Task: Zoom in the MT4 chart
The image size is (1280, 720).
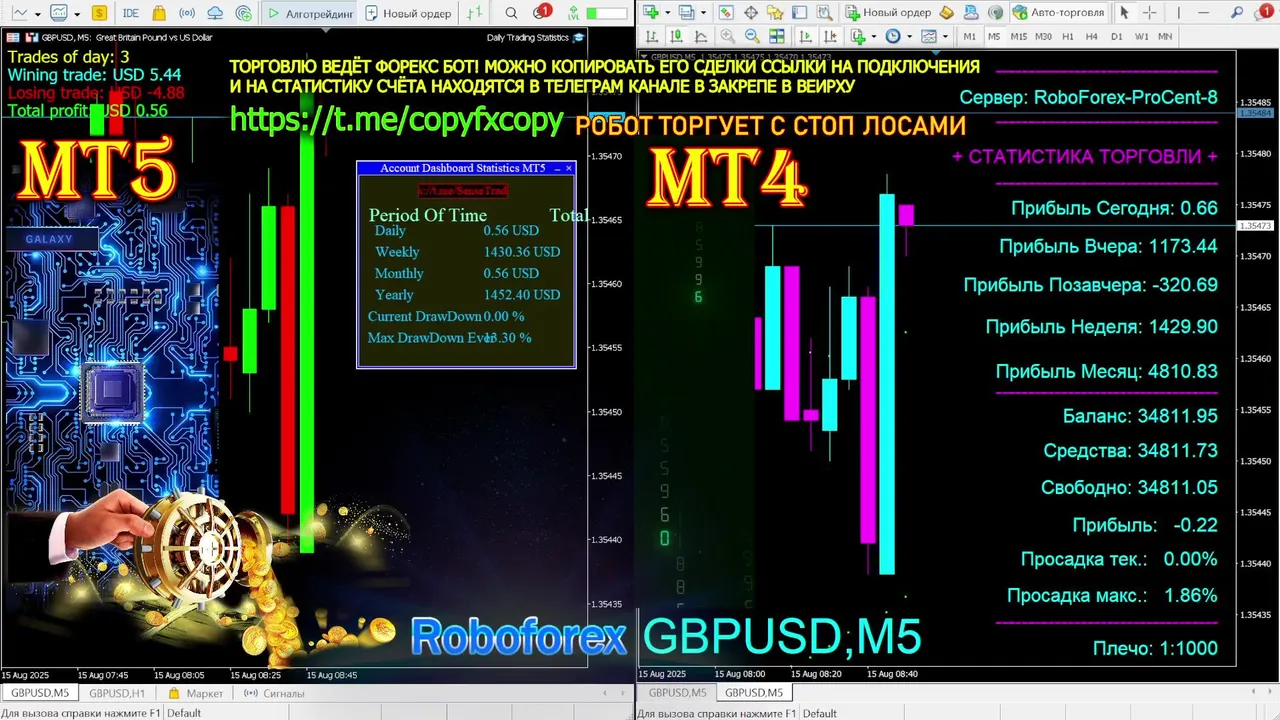Action: (x=728, y=36)
